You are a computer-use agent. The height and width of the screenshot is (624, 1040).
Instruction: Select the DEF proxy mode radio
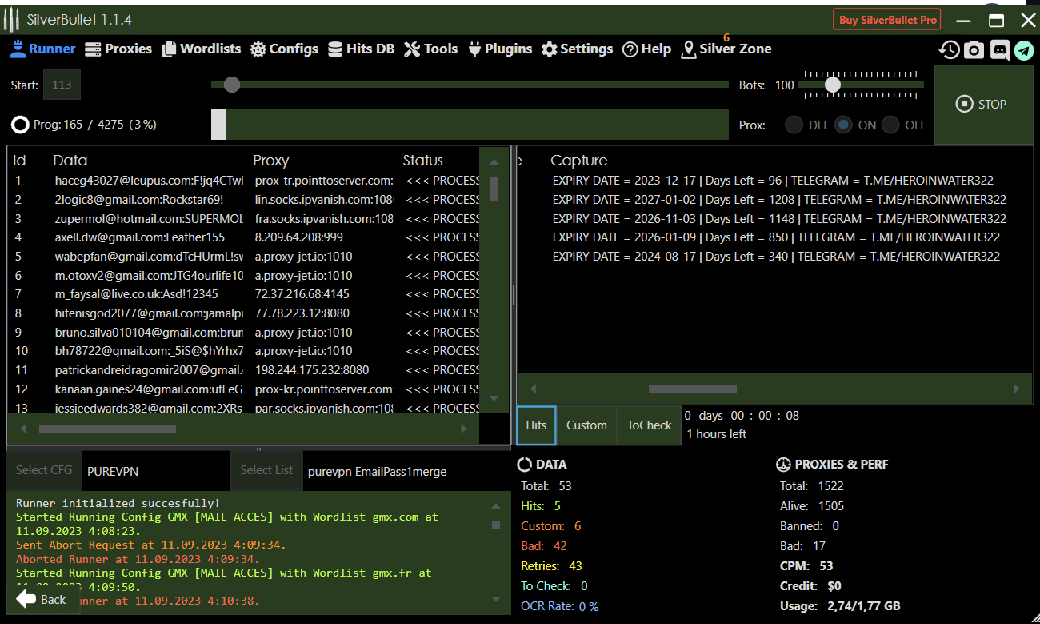tap(794, 125)
